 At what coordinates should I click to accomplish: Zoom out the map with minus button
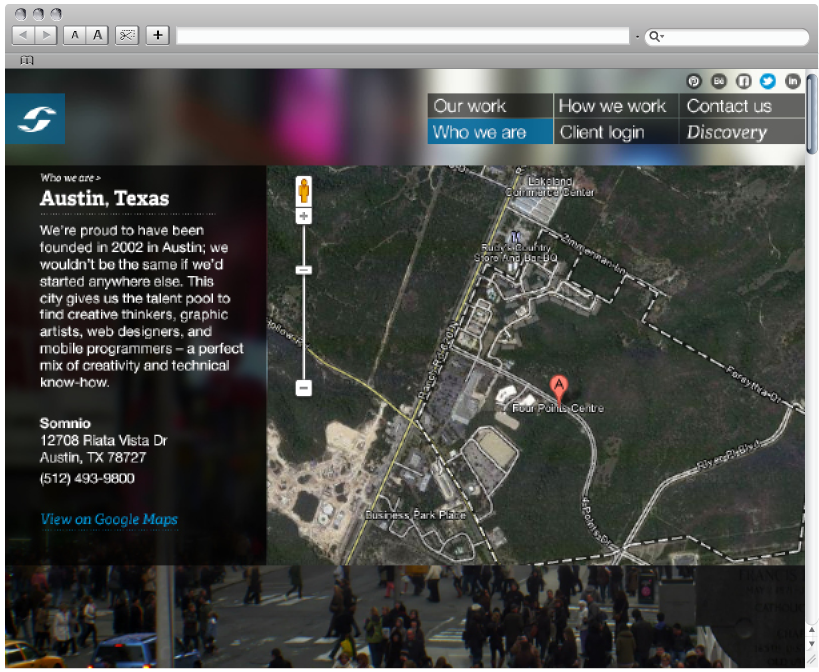[x=304, y=388]
